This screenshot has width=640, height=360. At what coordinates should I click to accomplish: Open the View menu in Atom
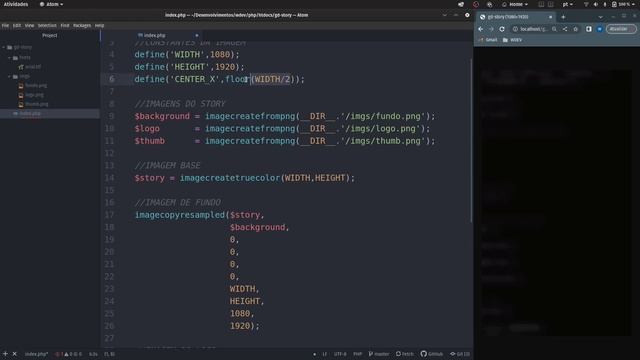click(x=29, y=25)
